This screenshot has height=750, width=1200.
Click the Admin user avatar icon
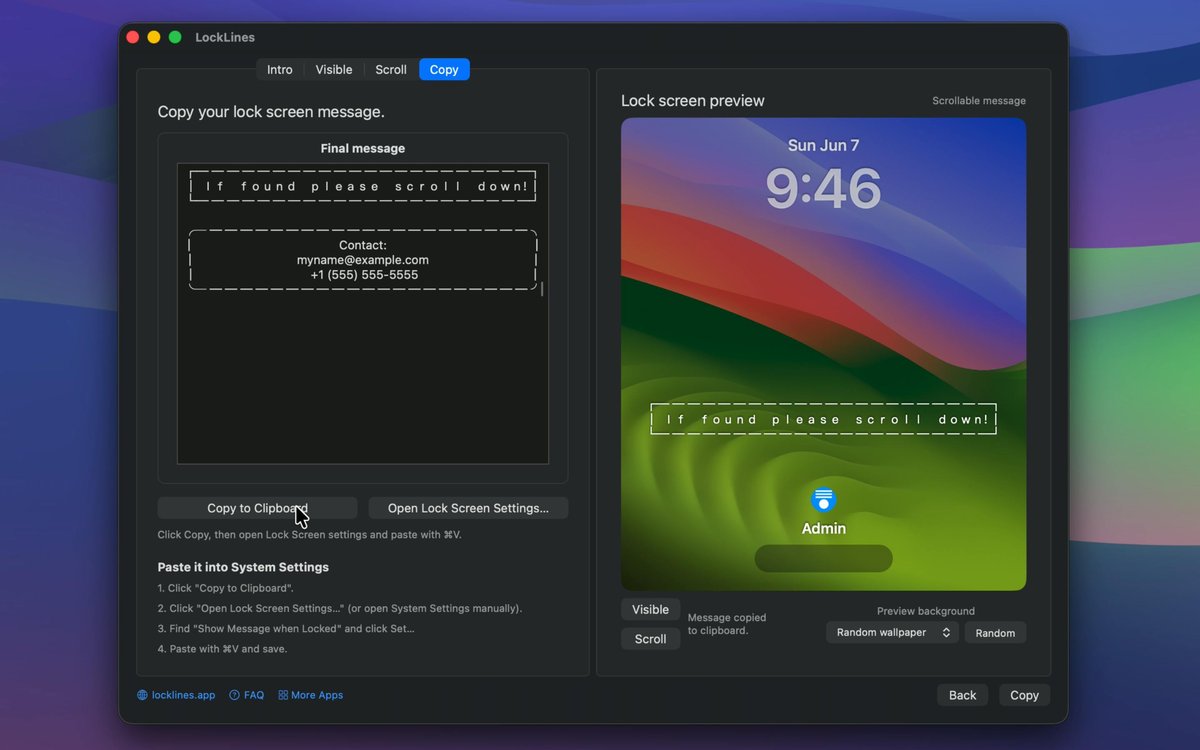[823, 499]
